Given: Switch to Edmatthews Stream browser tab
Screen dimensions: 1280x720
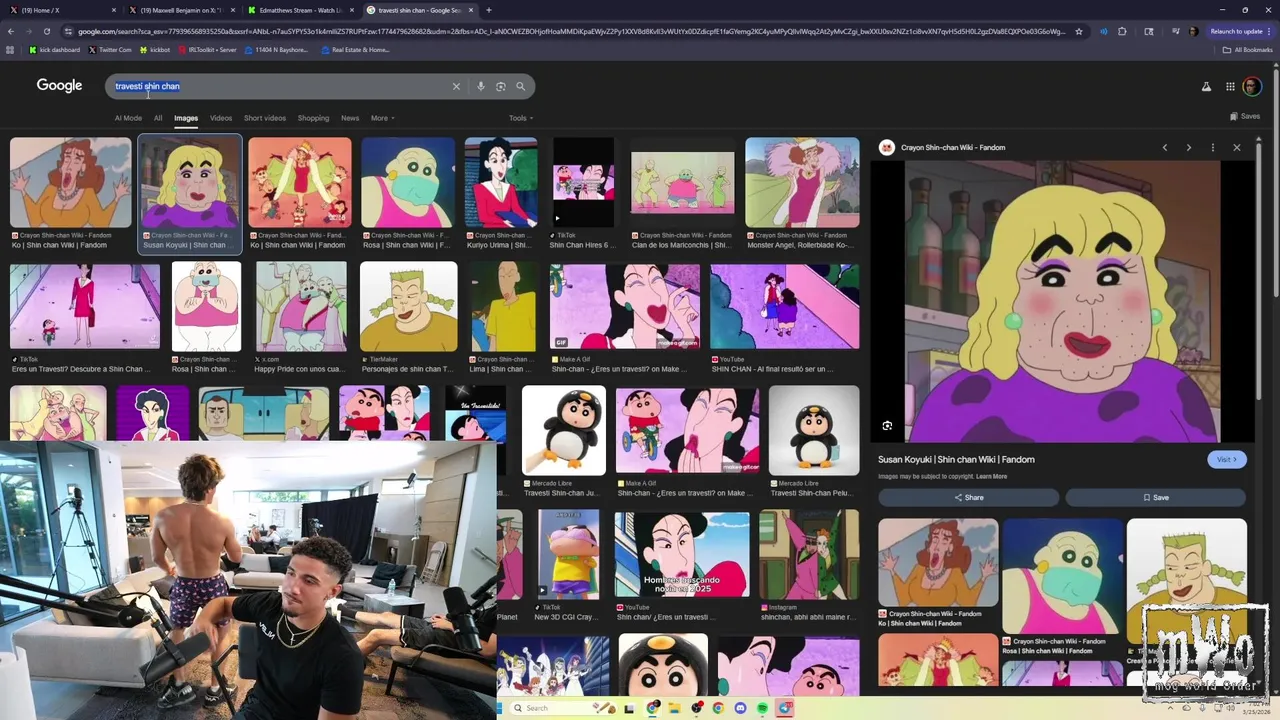Looking at the screenshot, I should point(299,10).
